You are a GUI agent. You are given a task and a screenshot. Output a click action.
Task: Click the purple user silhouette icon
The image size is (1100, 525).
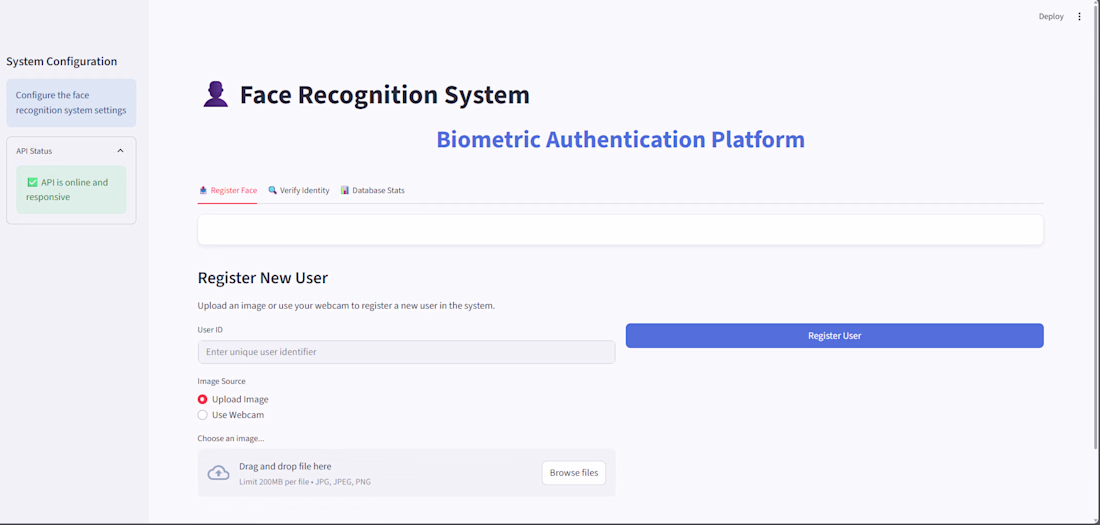(215, 94)
